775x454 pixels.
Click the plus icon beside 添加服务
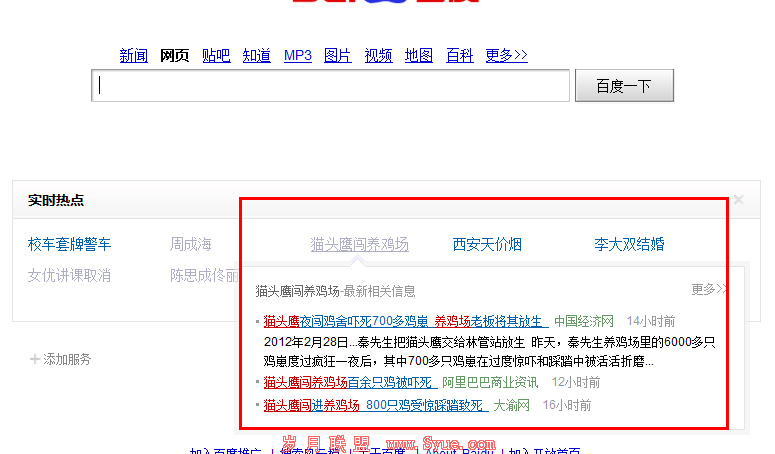[x=35, y=359]
